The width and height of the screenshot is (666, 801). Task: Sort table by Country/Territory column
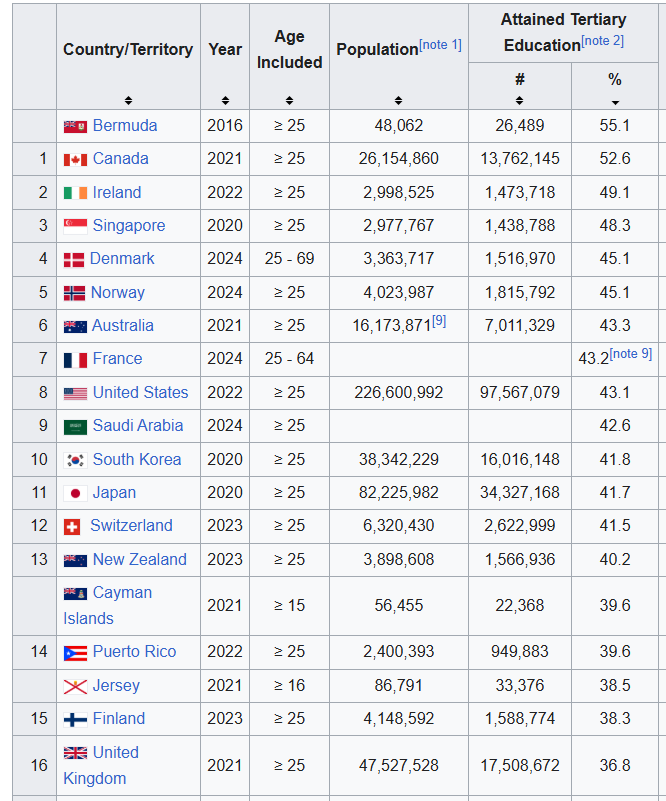pos(128,100)
